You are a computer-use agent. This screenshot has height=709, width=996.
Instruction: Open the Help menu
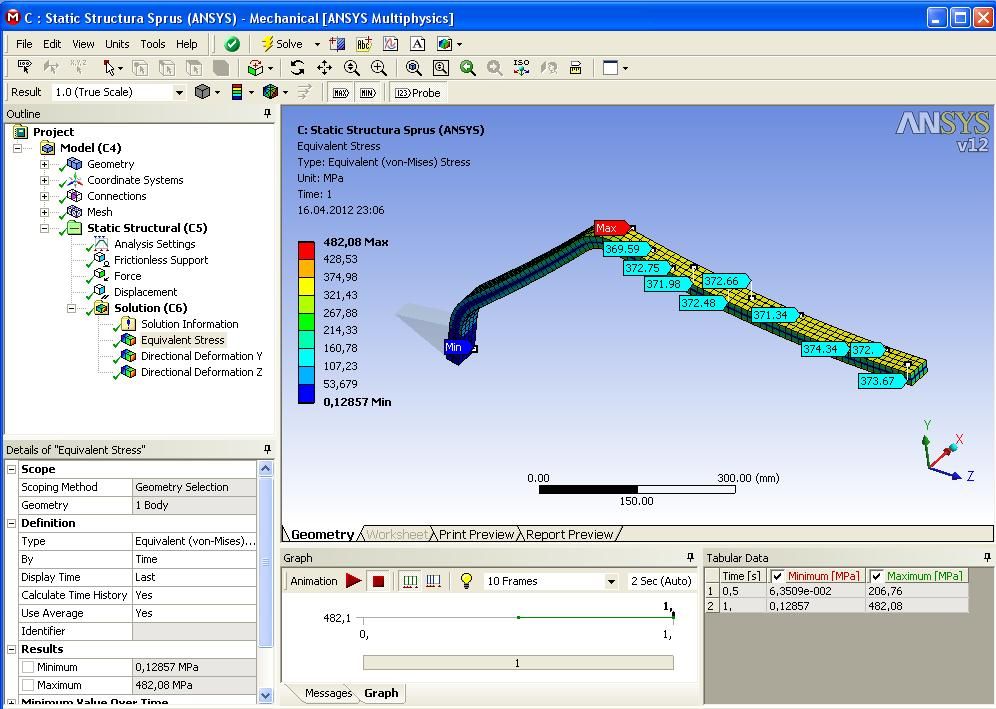click(x=187, y=44)
